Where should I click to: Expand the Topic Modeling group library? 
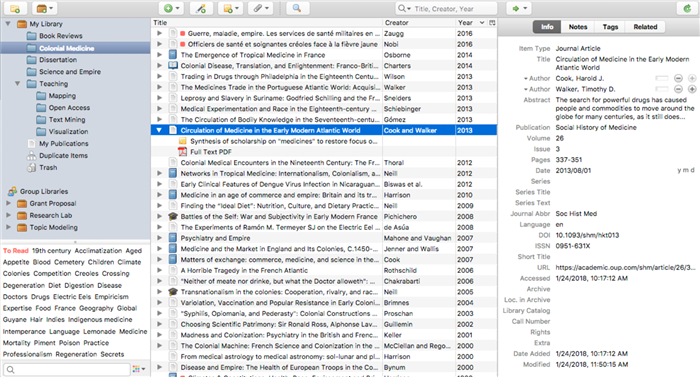(8, 227)
